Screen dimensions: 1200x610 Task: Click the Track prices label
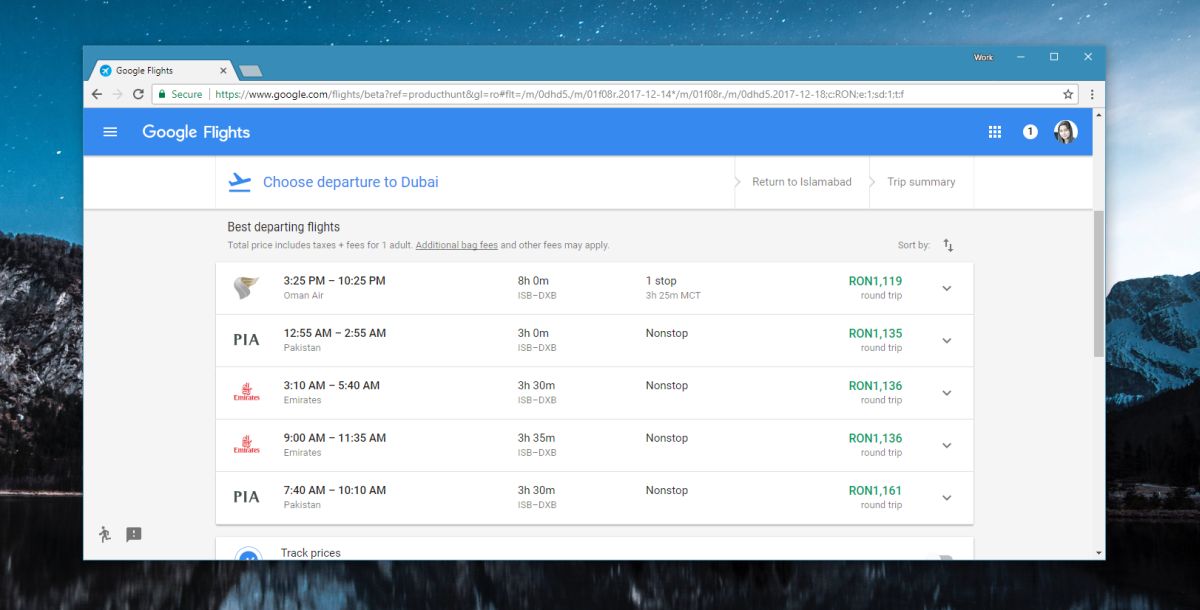(x=311, y=553)
